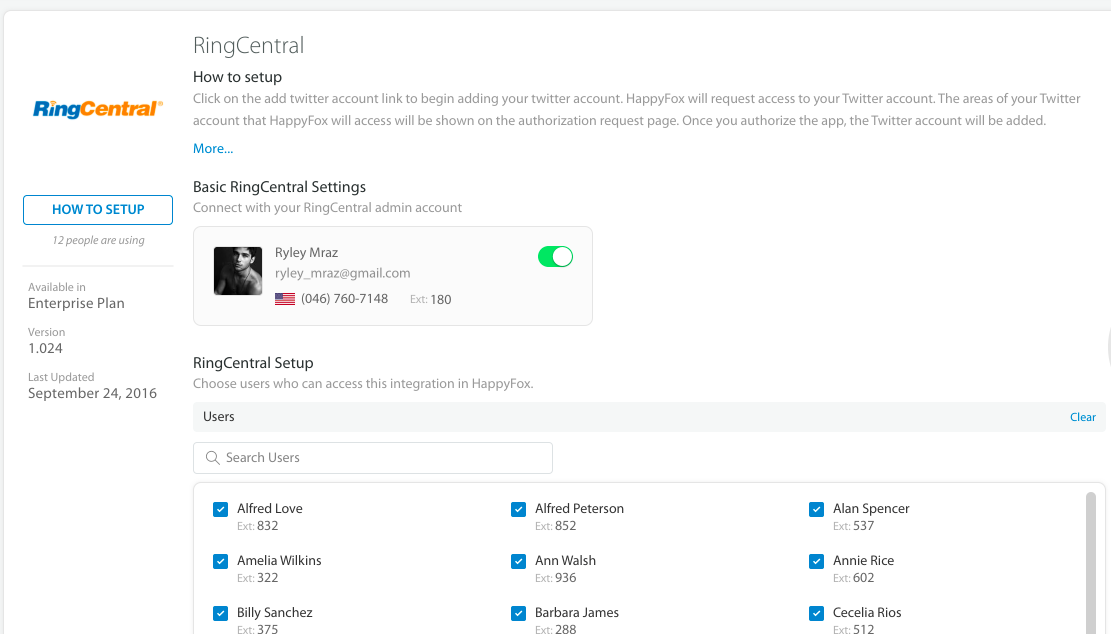Click the name Alfred Love

click(x=270, y=509)
